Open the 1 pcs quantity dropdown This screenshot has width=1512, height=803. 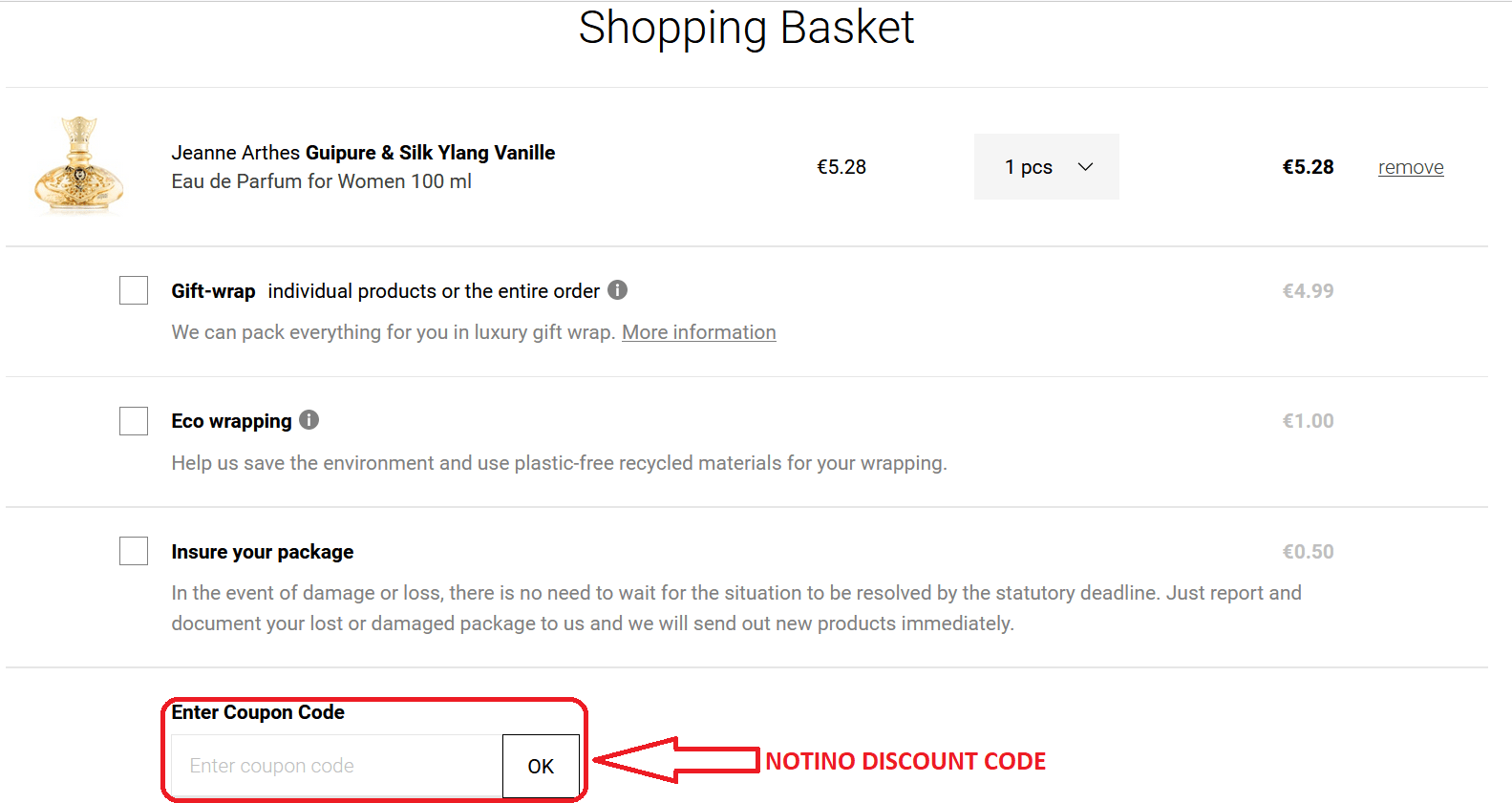click(x=1046, y=166)
